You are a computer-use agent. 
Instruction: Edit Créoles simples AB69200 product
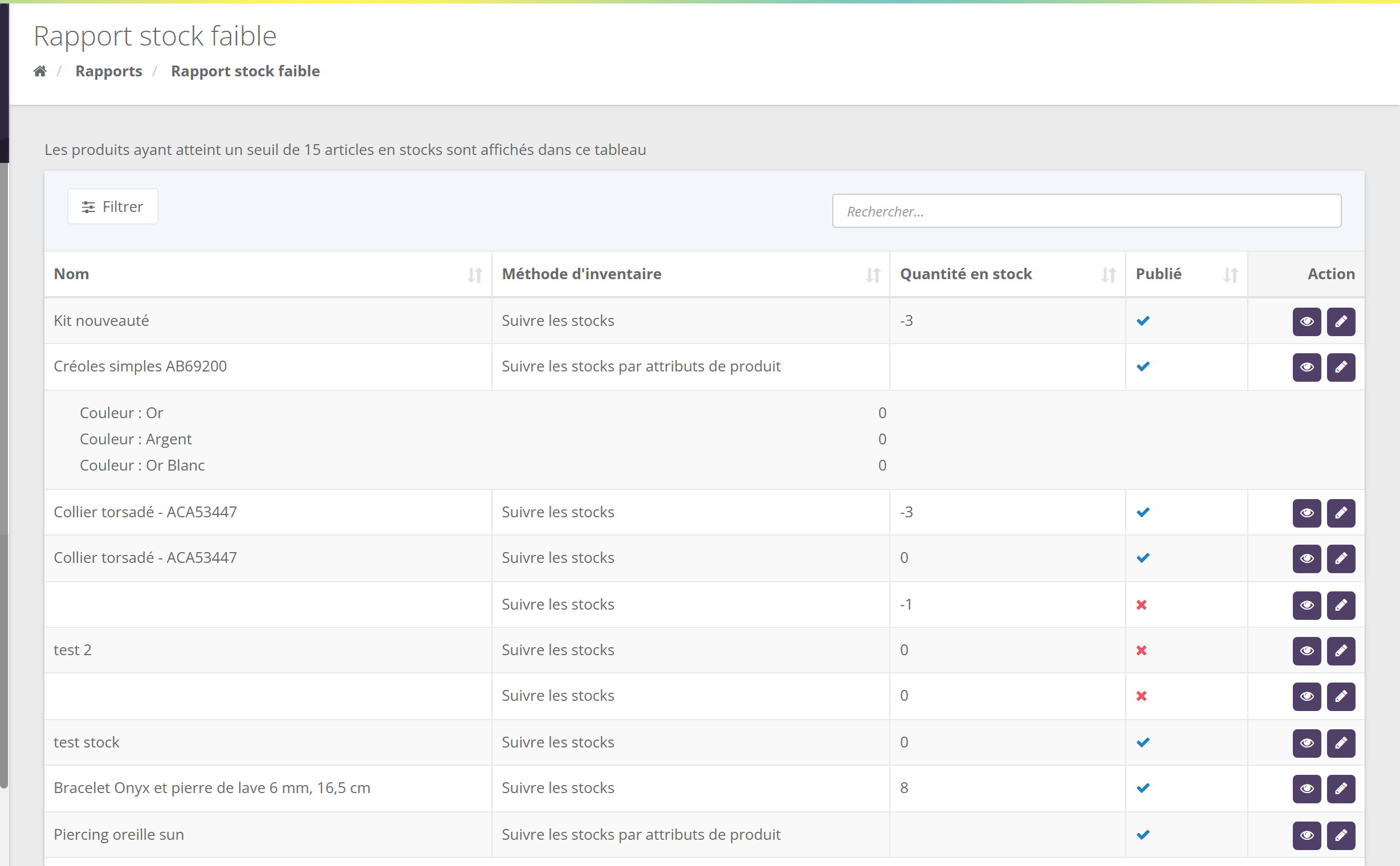[x=1341, y=367]
